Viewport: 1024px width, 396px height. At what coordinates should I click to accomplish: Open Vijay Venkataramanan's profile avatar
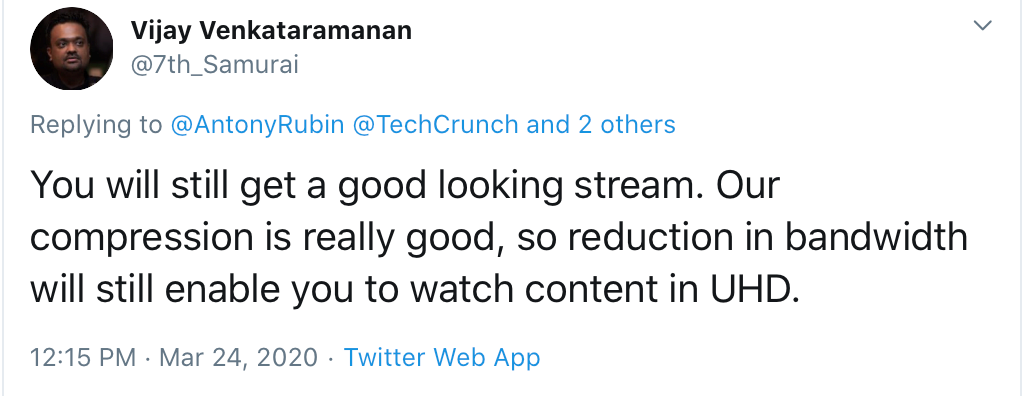coord(71,49)
